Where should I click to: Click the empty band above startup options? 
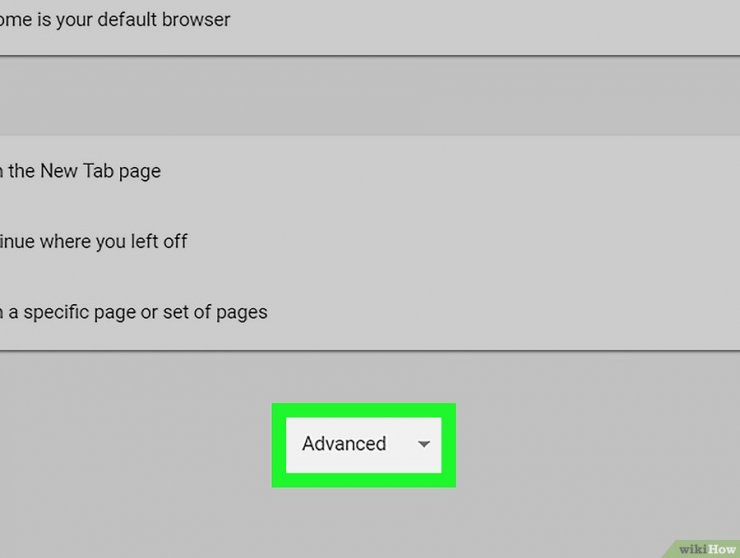click(x=370, y=96)
